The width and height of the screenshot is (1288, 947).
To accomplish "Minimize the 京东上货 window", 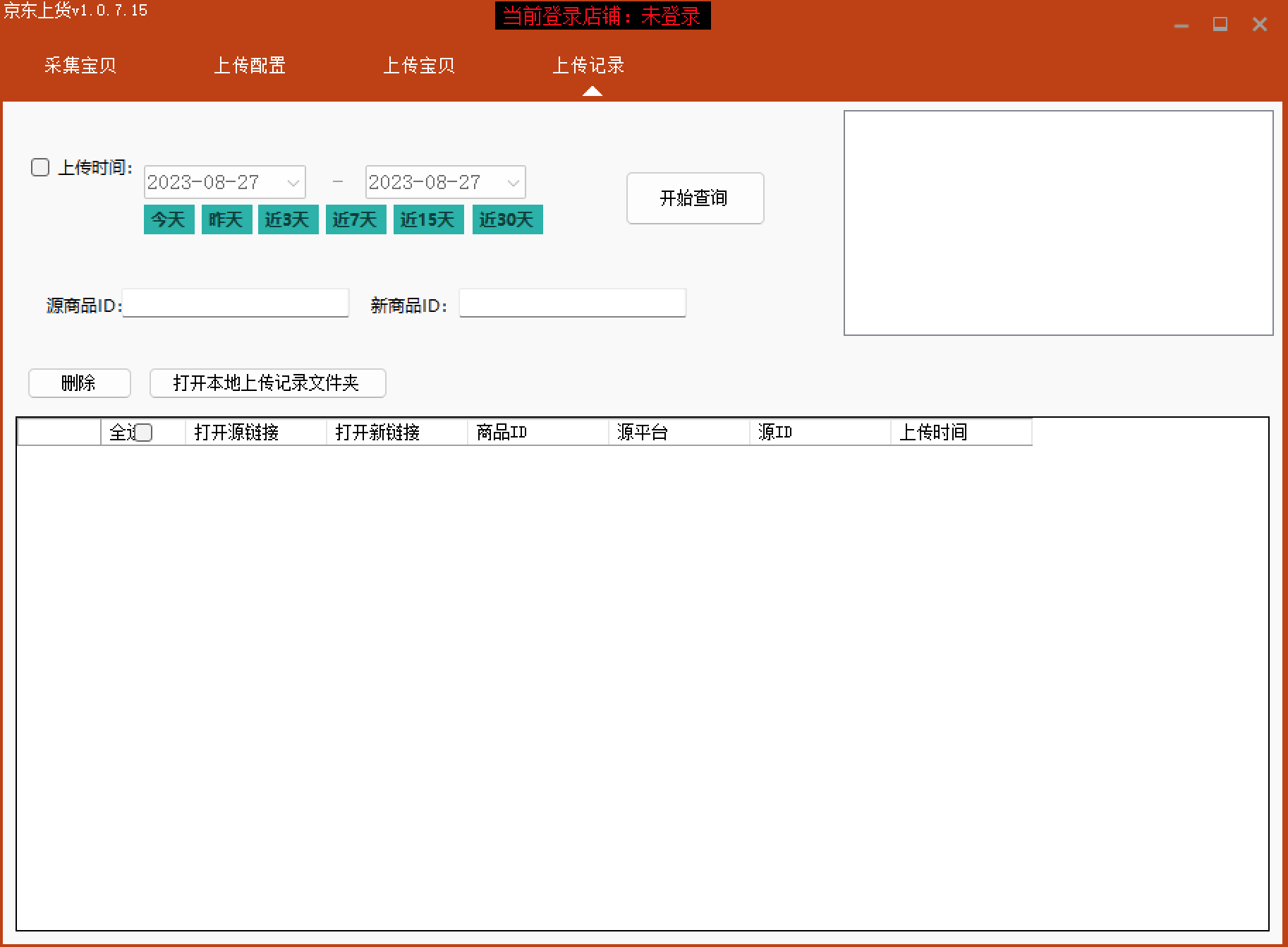I will point(1181,25).
